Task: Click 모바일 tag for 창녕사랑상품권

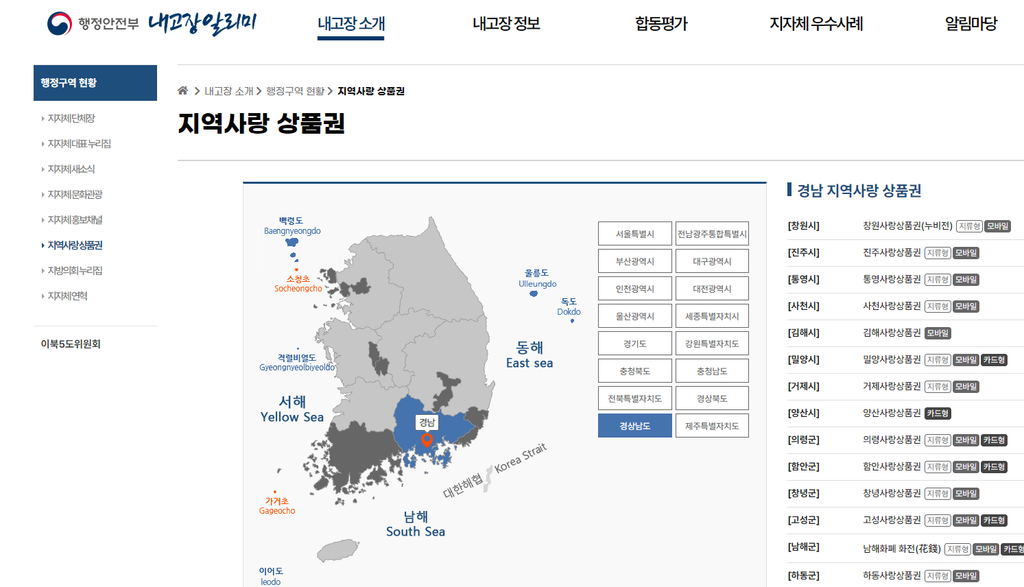Action: tap(965, 494)
